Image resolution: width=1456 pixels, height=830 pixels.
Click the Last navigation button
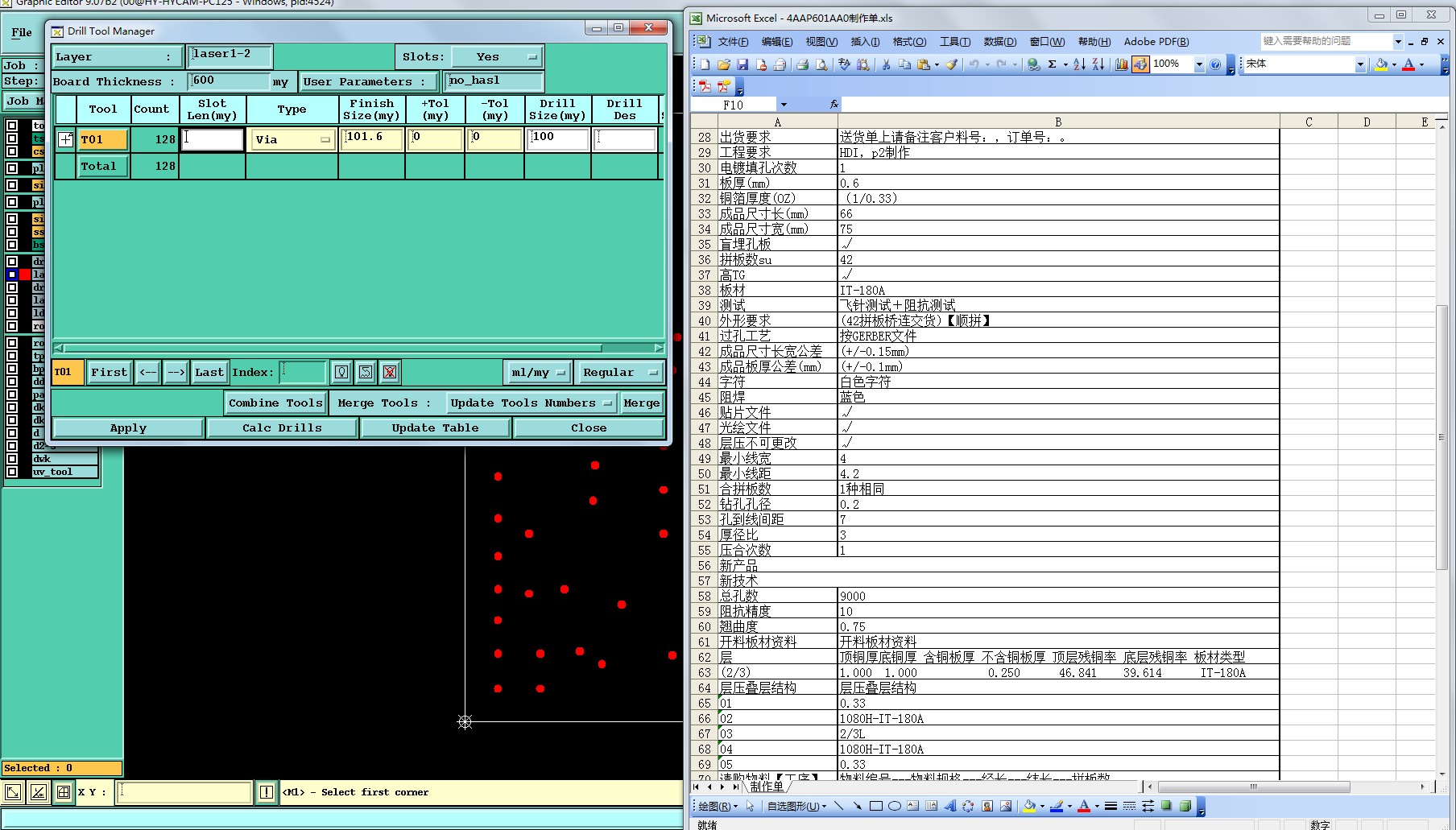click(x=209, y=372)
